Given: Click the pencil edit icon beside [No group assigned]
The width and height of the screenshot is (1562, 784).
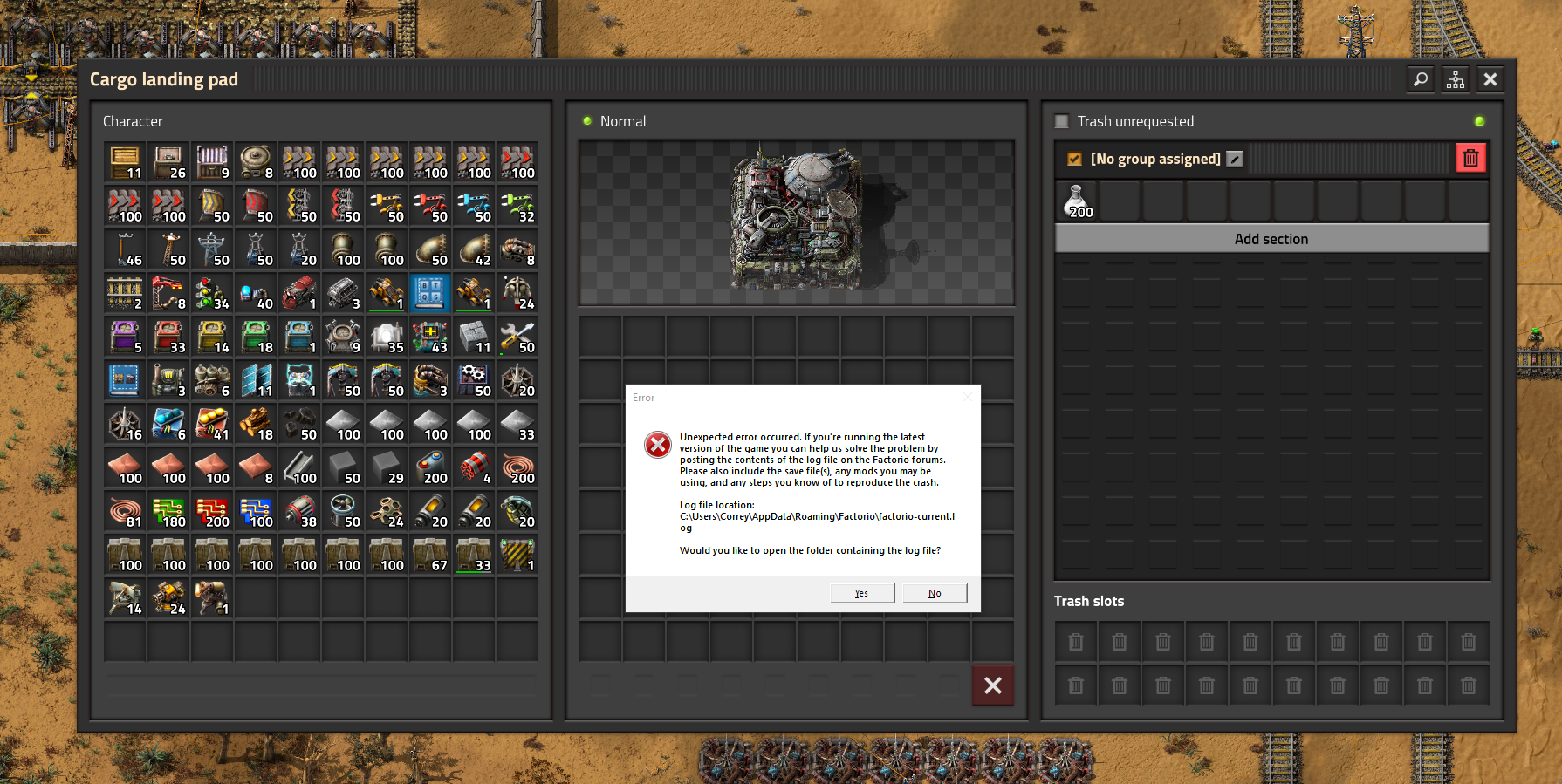Looking at the screenshot, I should [1235, 159].
